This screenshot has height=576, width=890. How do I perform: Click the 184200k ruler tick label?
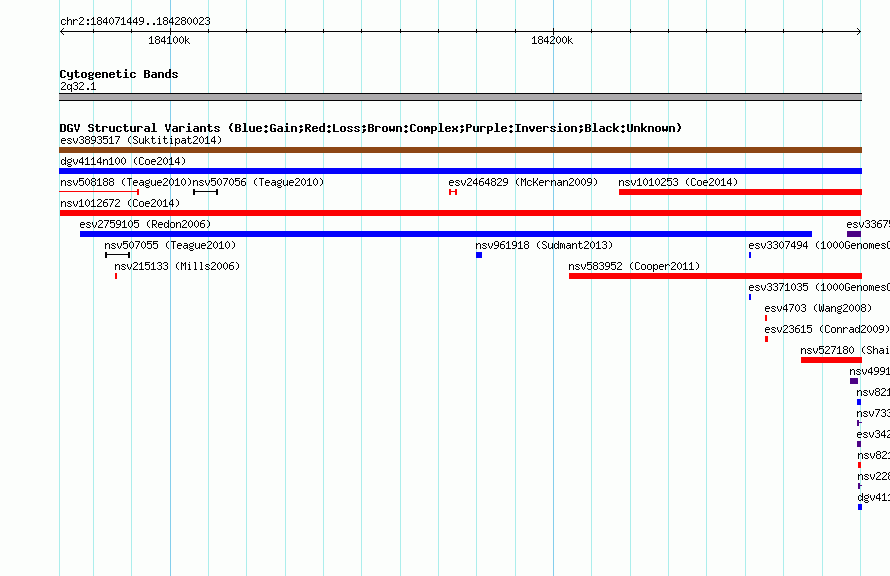(x=552, y=40)
